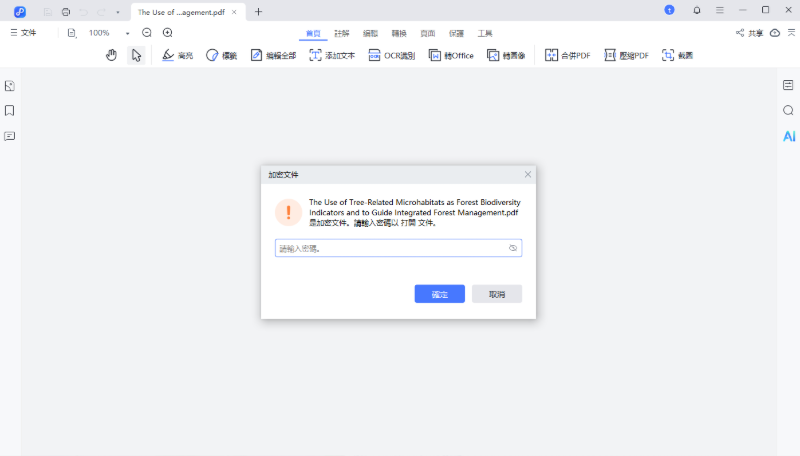This screenshot has height=456, width=800.
Task: Click the 取消 button in dialog
Action: [x=497, y=294]
